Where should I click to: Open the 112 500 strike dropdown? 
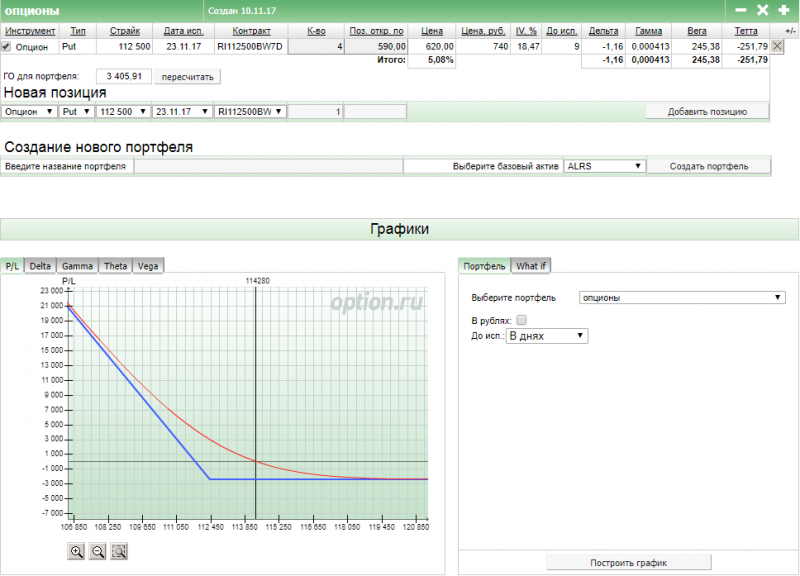(122, 112)
